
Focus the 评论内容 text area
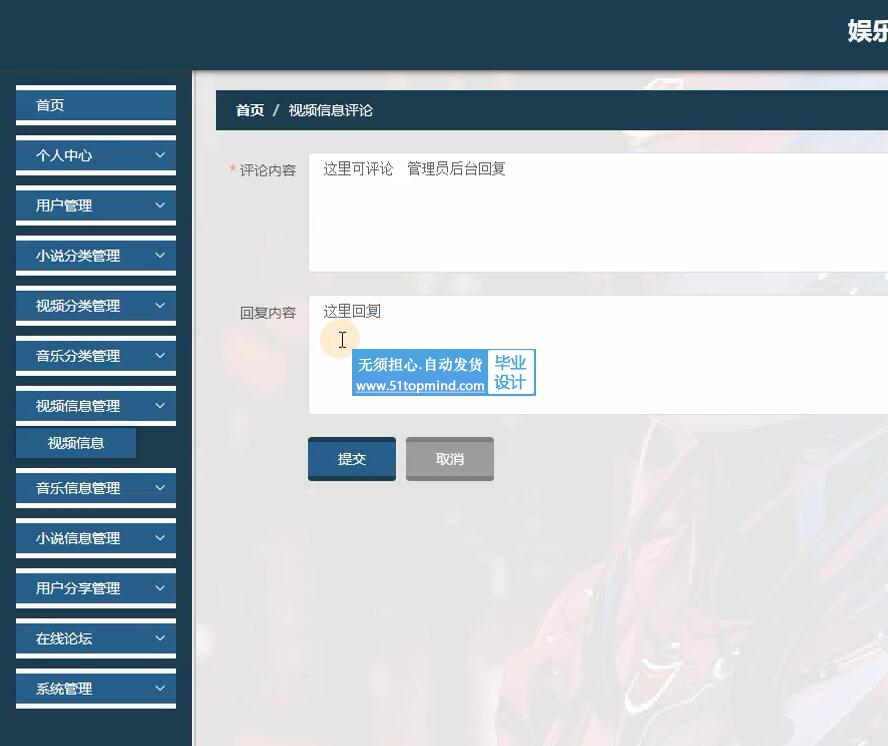click(598, 212)
